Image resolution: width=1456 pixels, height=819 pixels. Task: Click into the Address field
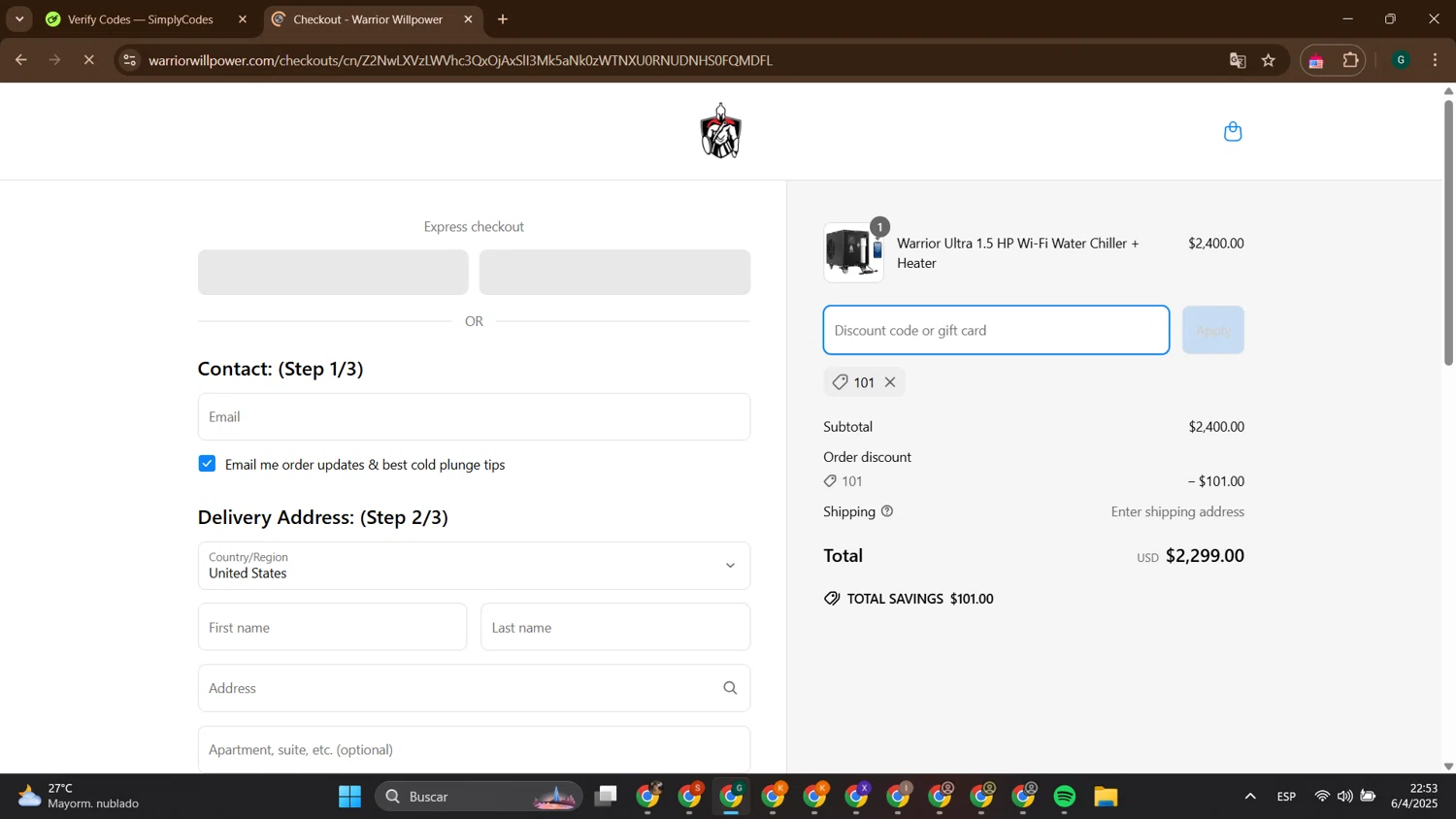[474, 688]
